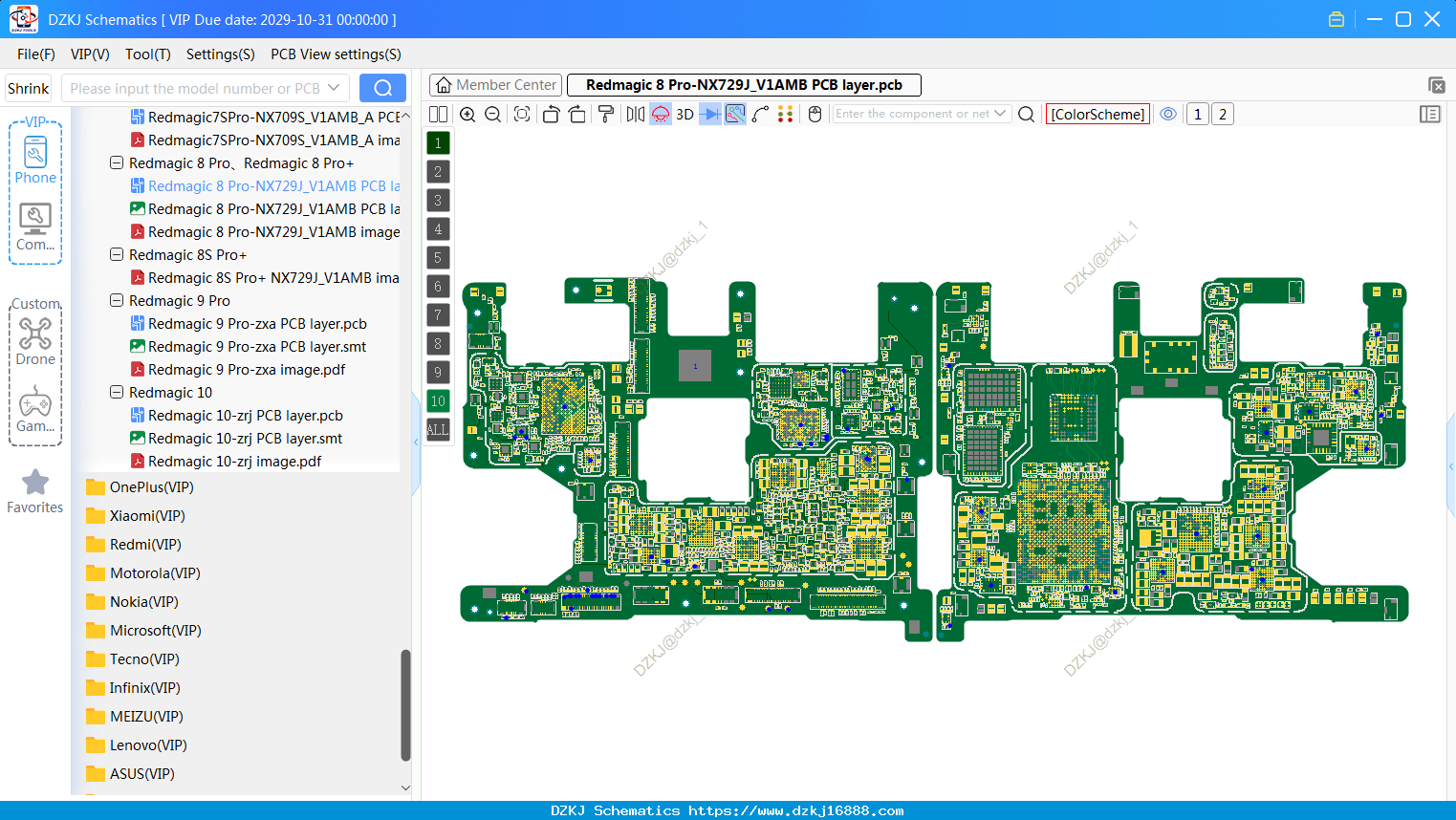This screenshot has width=1456, height=820.
Task: Open the VIP(V) menu
Action: [90, 54]
